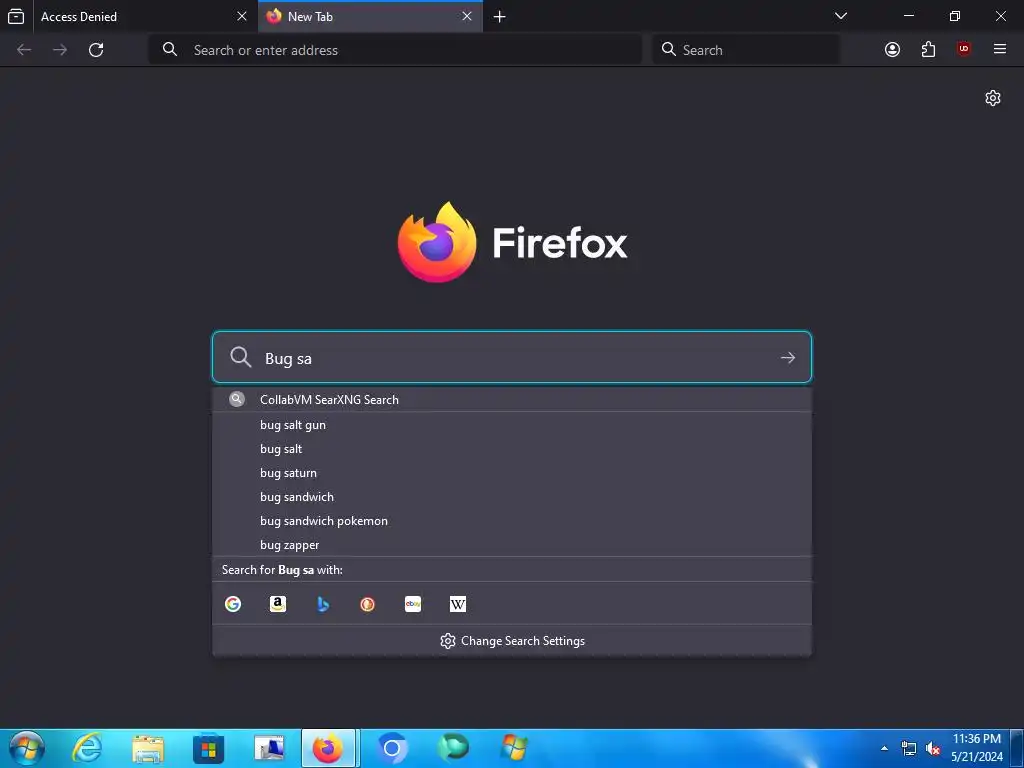Choose the bug salt suggestion
1024x768 pixels.
[511, 449]
